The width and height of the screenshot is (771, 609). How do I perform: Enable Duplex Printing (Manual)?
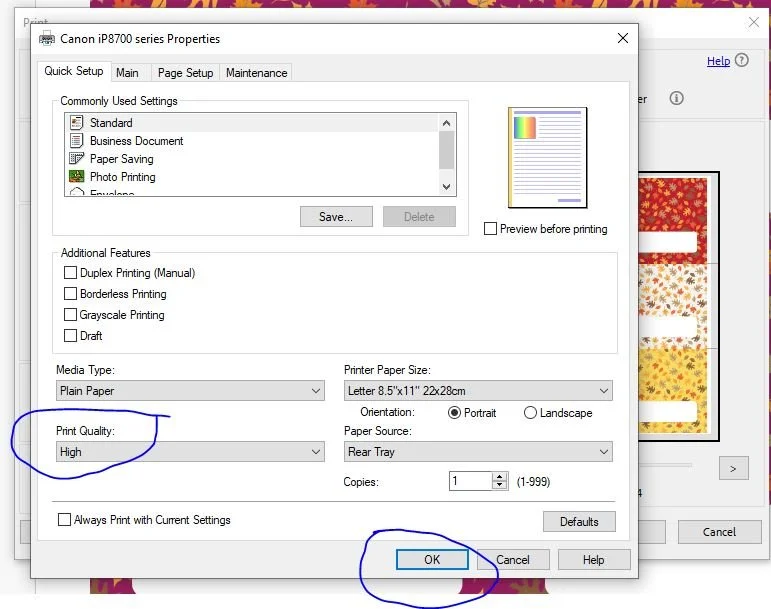70,273
